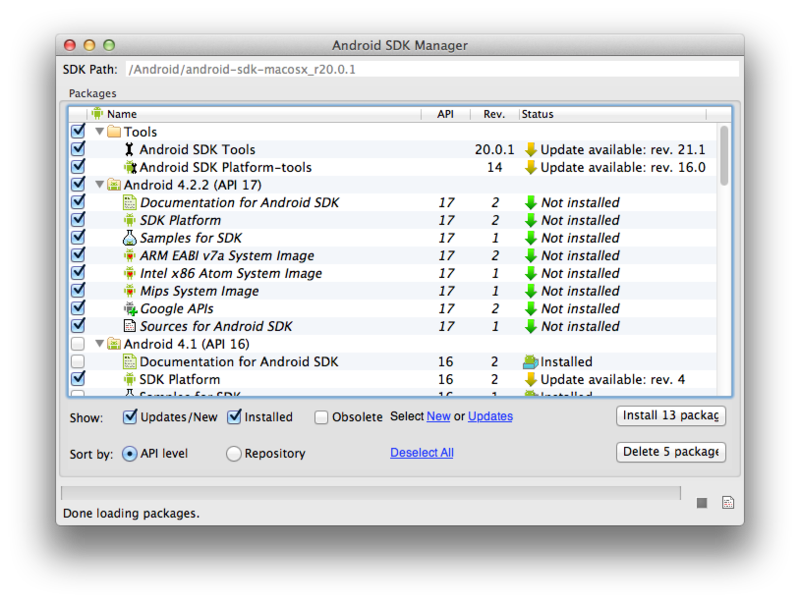This screenshot has width=800, height=603.
Task: Click the Intel x86 Atom System Image icon
Action: [130, 273]
